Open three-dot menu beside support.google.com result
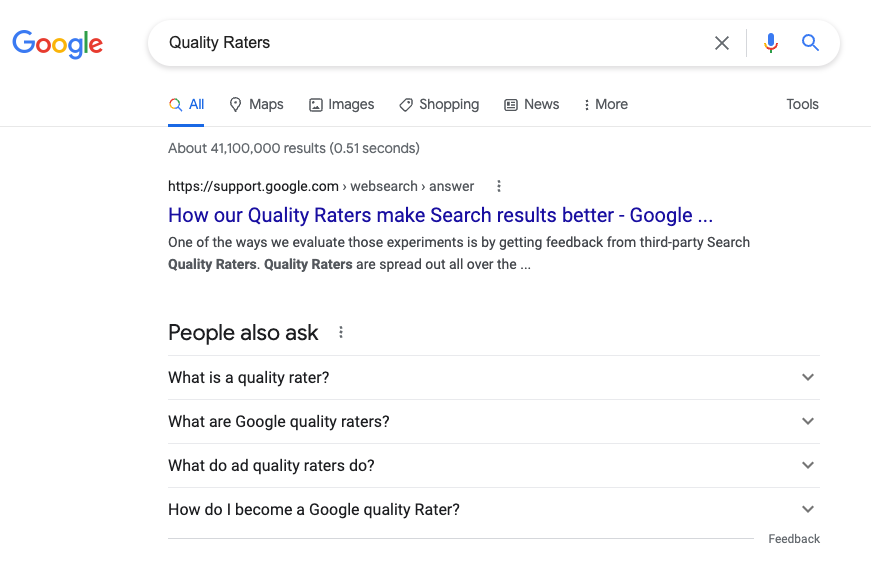Image resolution: width=871 pixels, height=576 pixels. pos(499,186)
